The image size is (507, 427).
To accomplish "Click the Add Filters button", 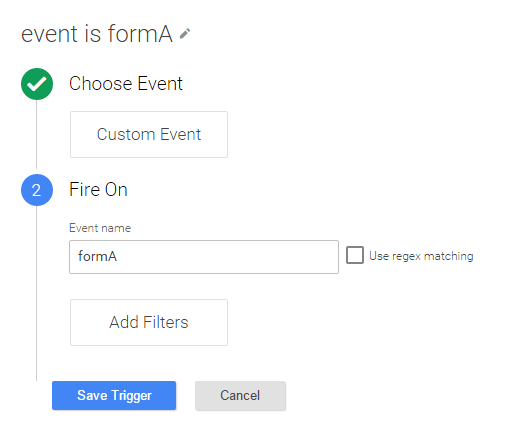I will tap(149, 322).
